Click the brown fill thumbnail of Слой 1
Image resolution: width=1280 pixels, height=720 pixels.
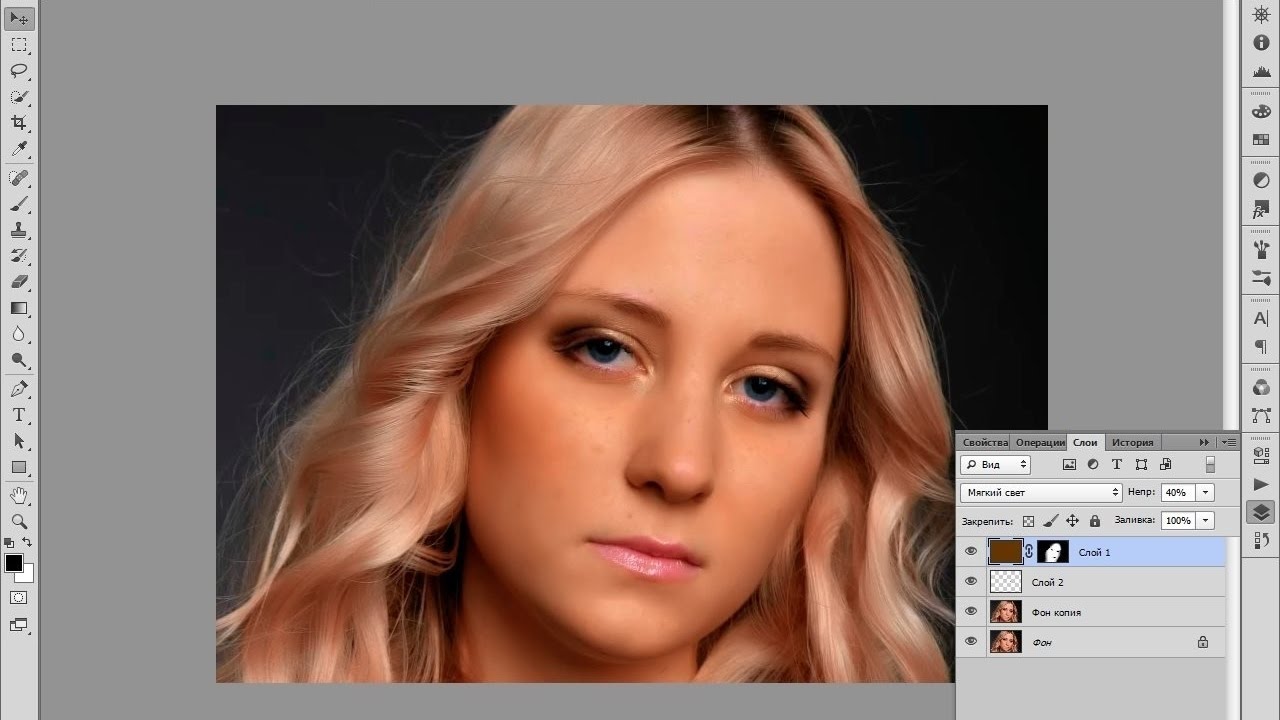tap(1005, 551)
